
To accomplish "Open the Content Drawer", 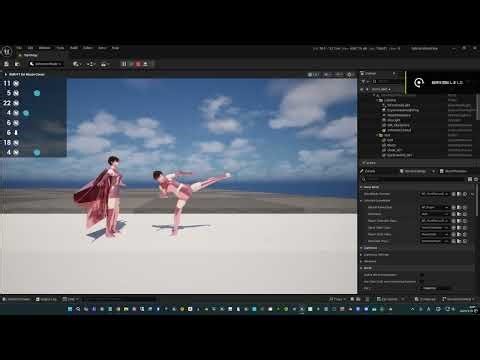I will pos(16,299).
